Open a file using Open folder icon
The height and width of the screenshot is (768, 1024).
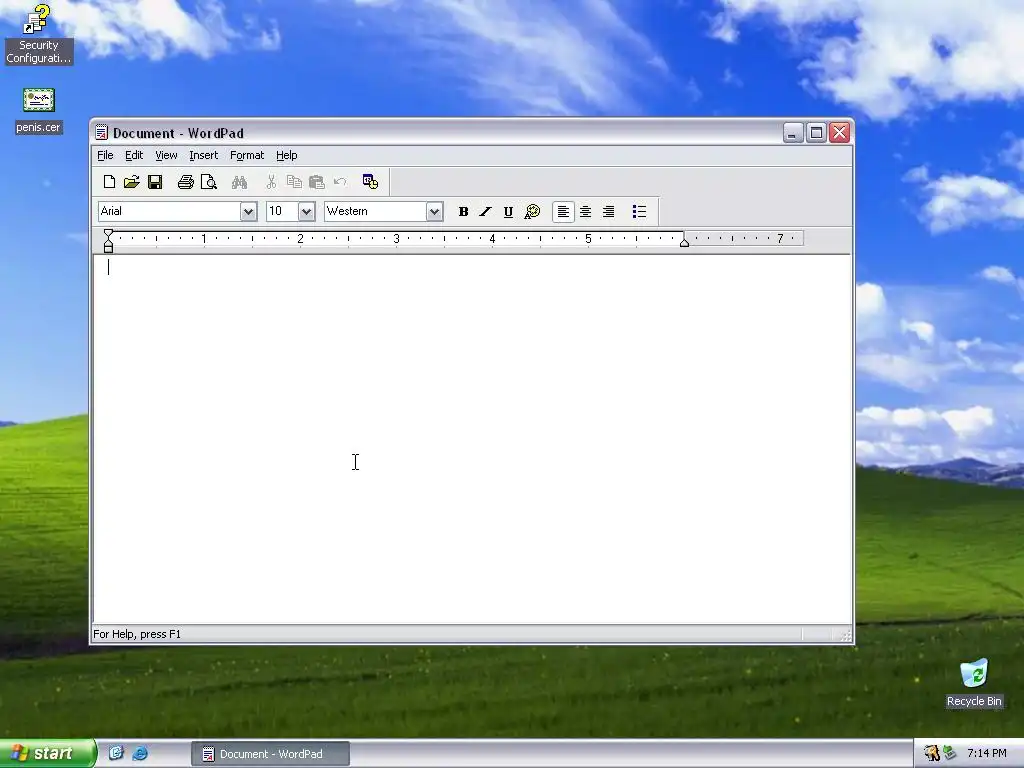coord(132,182)
